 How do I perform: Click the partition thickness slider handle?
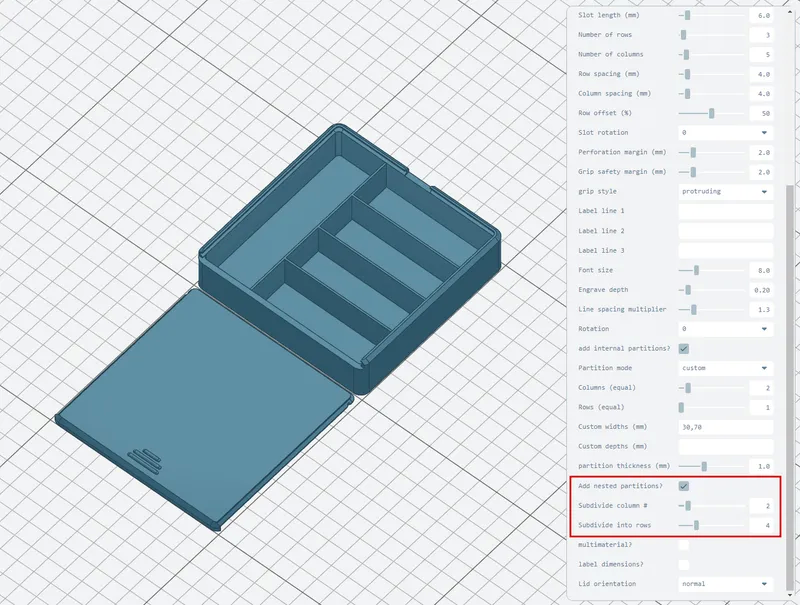click(704, 466)
